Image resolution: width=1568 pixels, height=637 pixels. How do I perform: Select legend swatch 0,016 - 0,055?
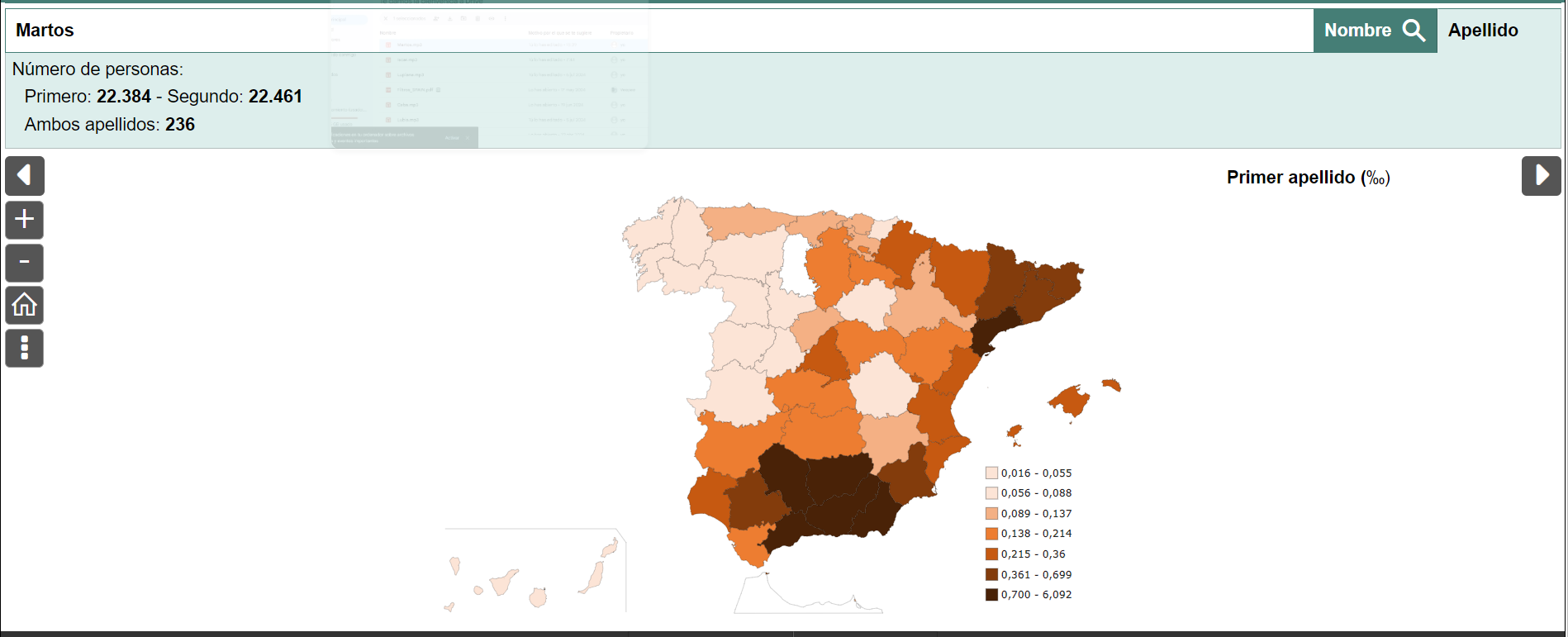[991, 473]
